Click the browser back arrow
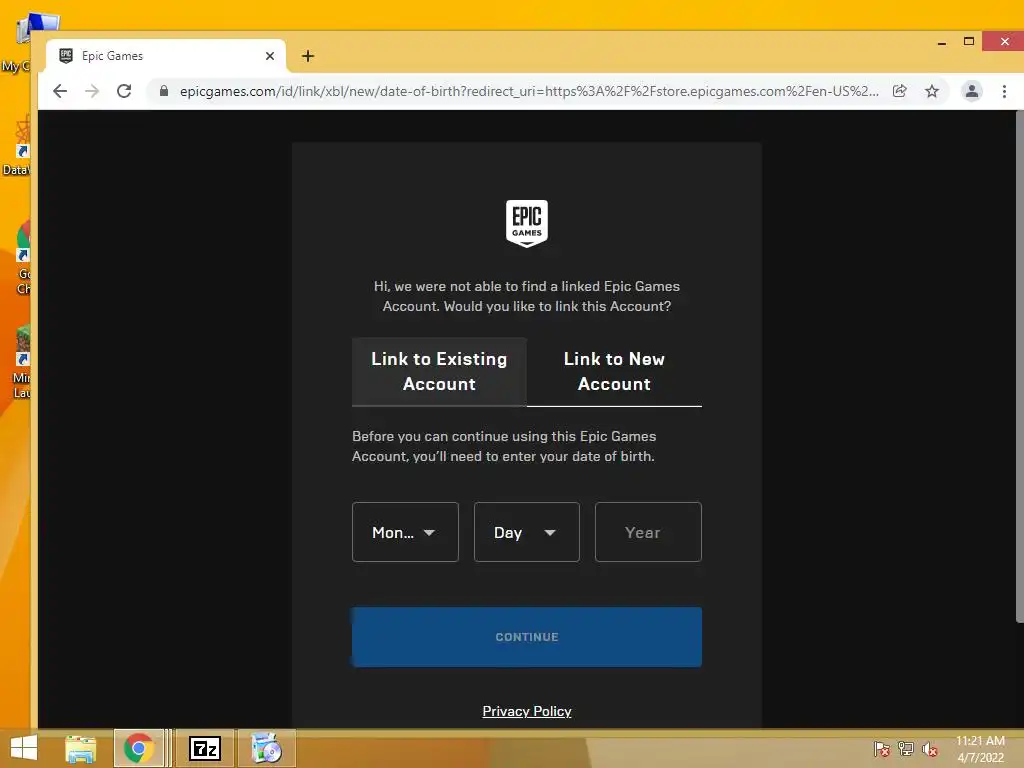Image resolution: width=1024 pixels, height=768 pixels. (x=60, y=91)
